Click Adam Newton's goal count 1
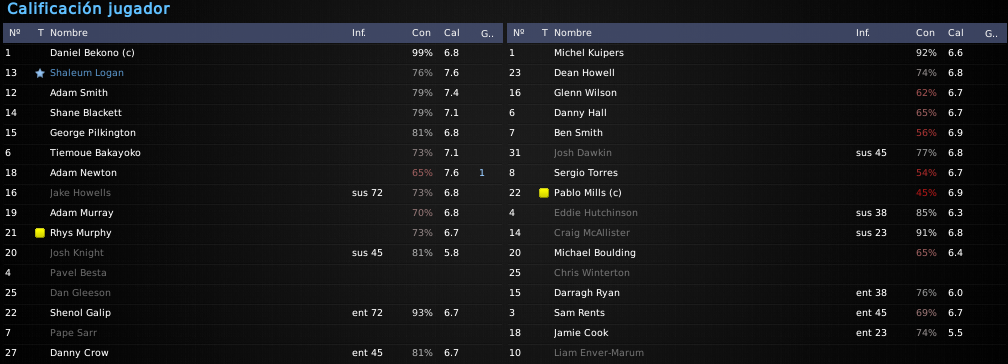The width and height of the screenshot is (1008, 364). tap(482, 173)
